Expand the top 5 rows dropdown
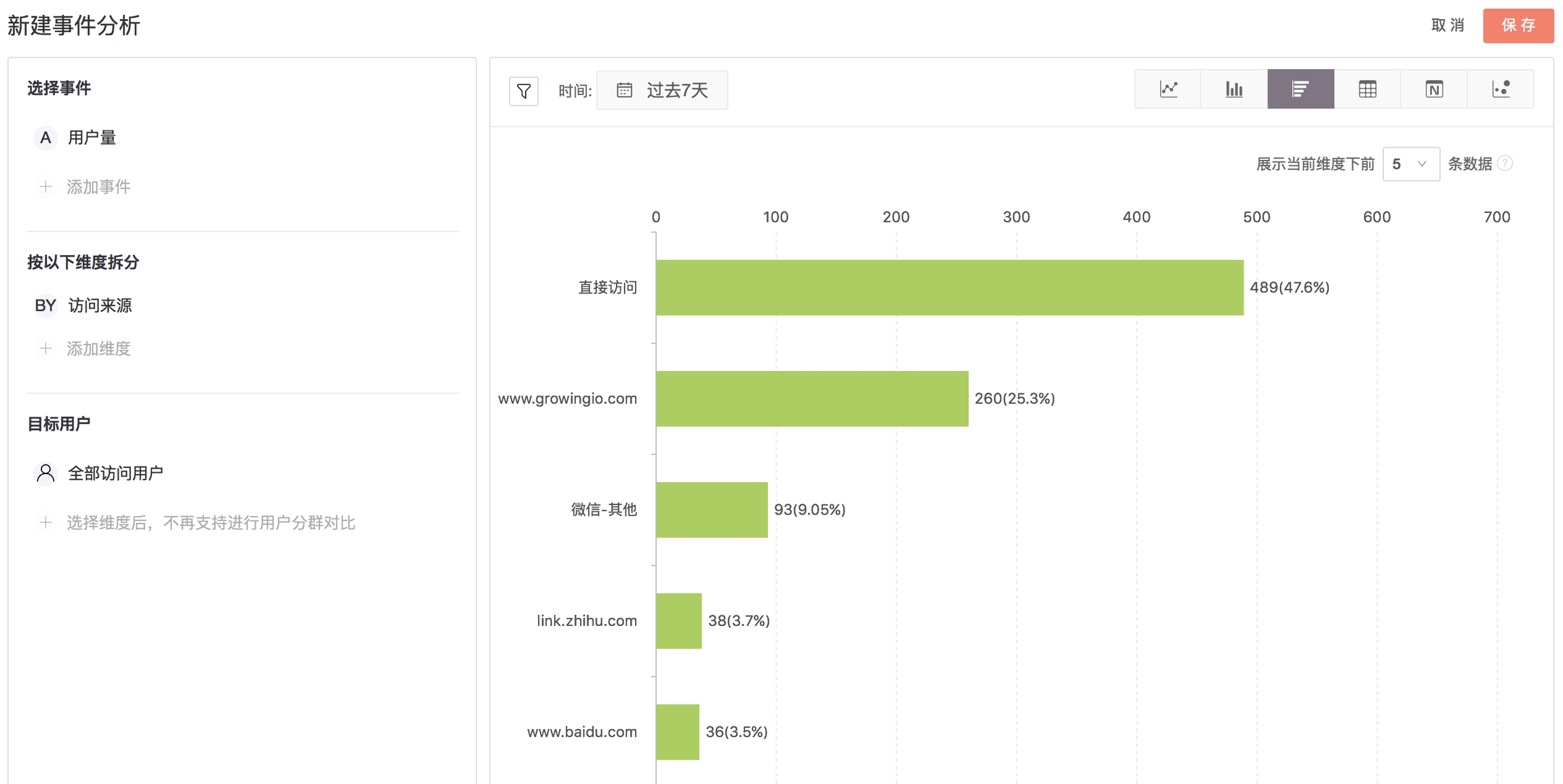 1411,164
